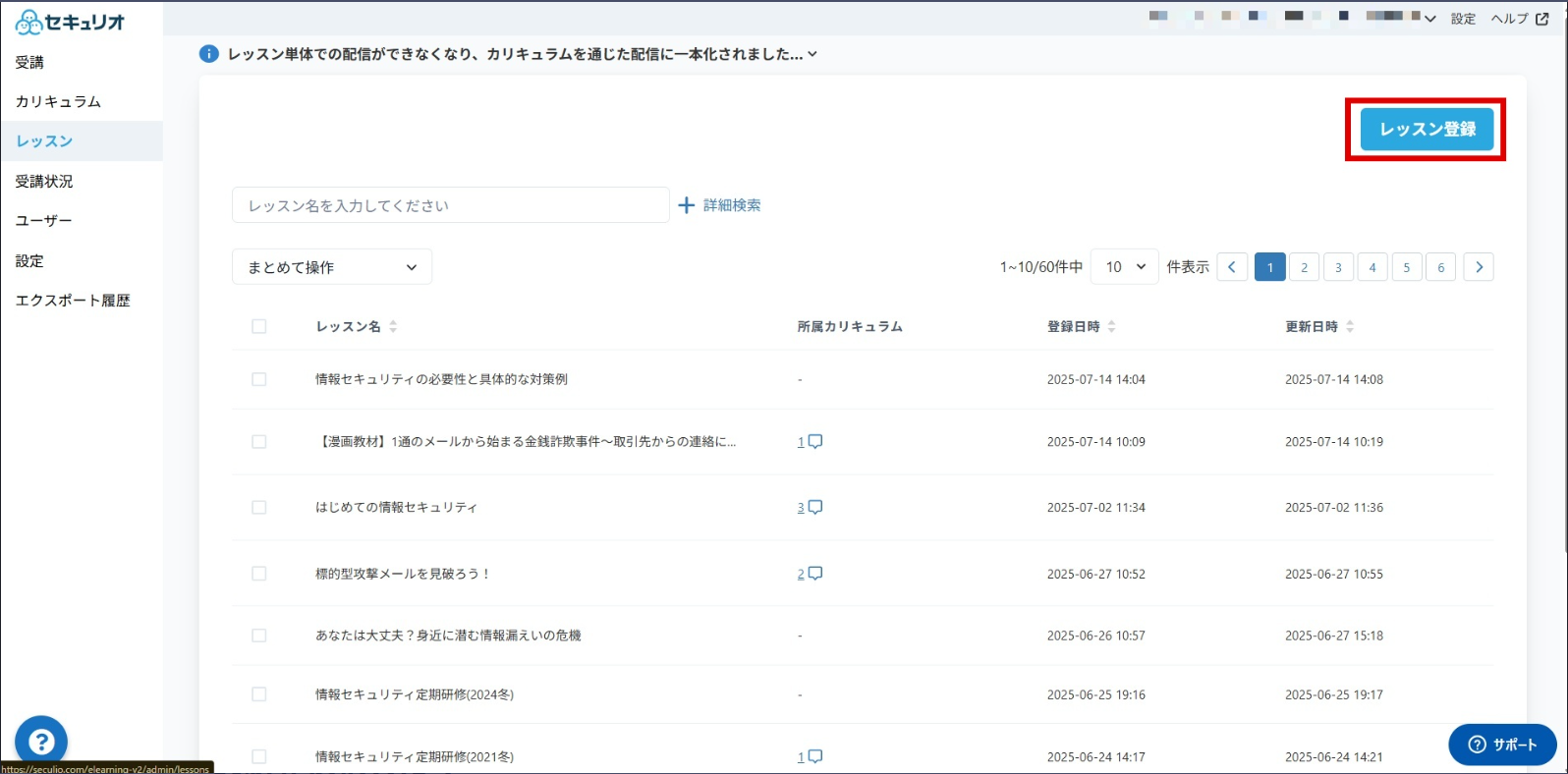Click the lesson name search field
1568x774 pixels.
[x=451, y=205]
